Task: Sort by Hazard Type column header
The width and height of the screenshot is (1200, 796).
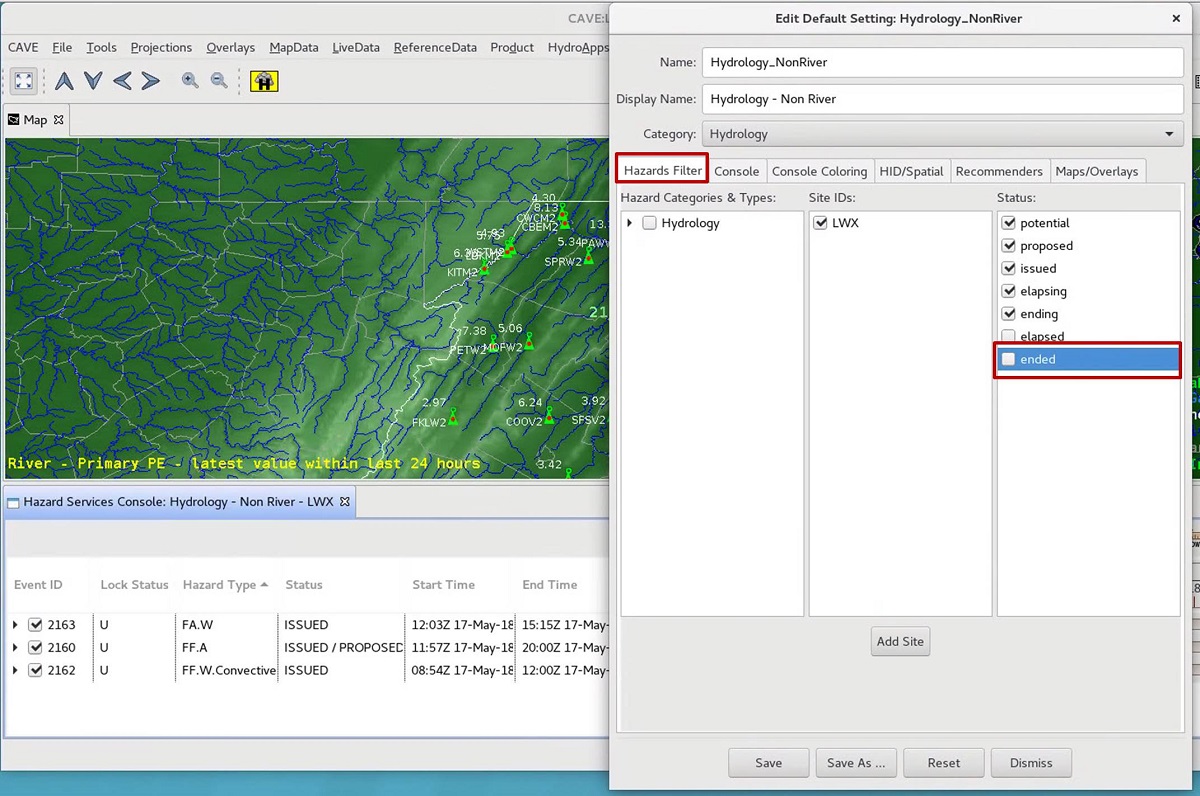Action: (225, 585)
